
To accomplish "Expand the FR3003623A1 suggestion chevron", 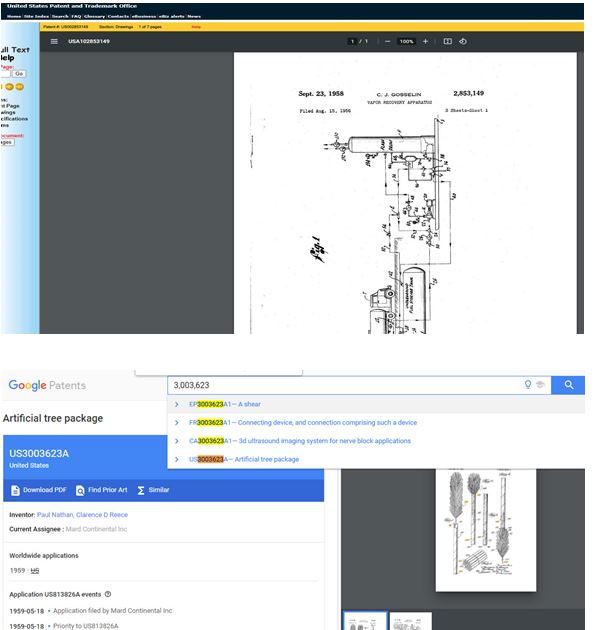I will coord(177,423).
